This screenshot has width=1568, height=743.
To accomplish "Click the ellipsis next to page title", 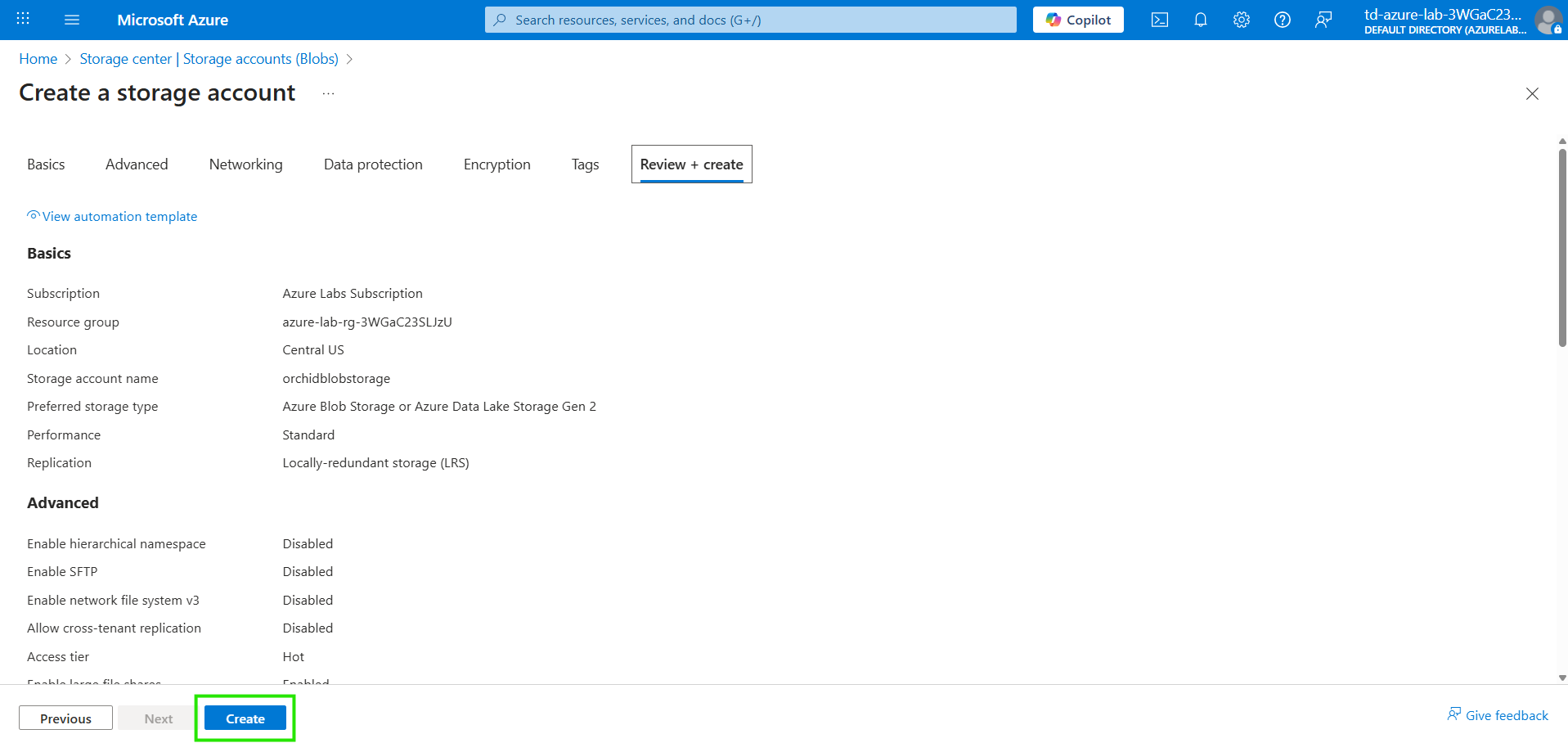I will (328, 94).
